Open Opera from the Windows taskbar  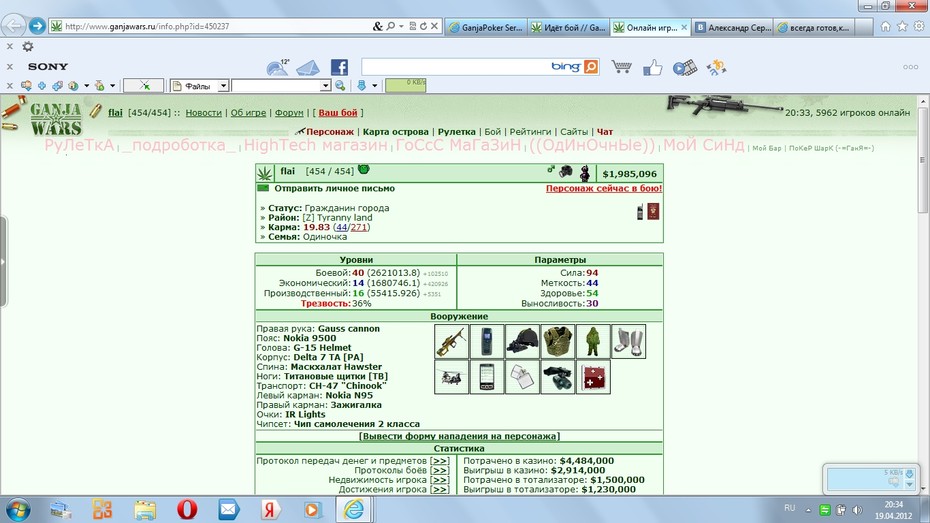187,509
